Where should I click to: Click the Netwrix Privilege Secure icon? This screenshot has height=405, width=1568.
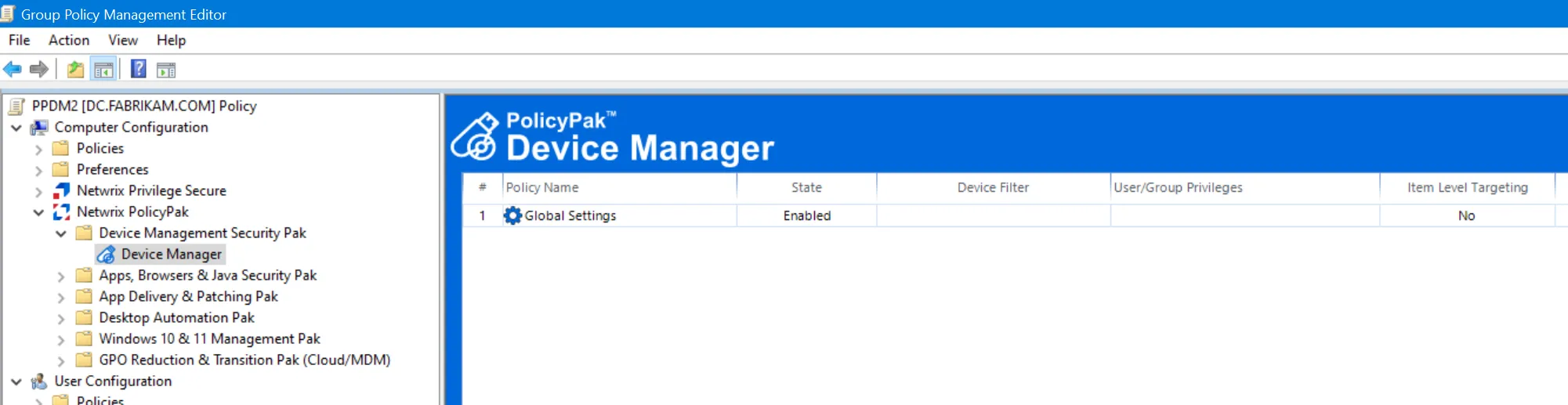pos(61,190)
